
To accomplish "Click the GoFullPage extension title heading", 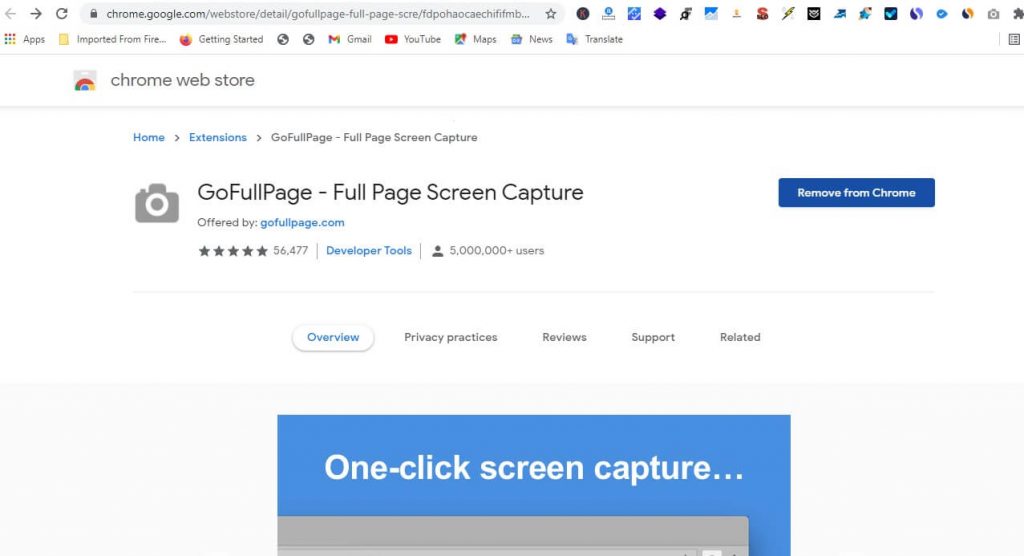I will point(391,193).
